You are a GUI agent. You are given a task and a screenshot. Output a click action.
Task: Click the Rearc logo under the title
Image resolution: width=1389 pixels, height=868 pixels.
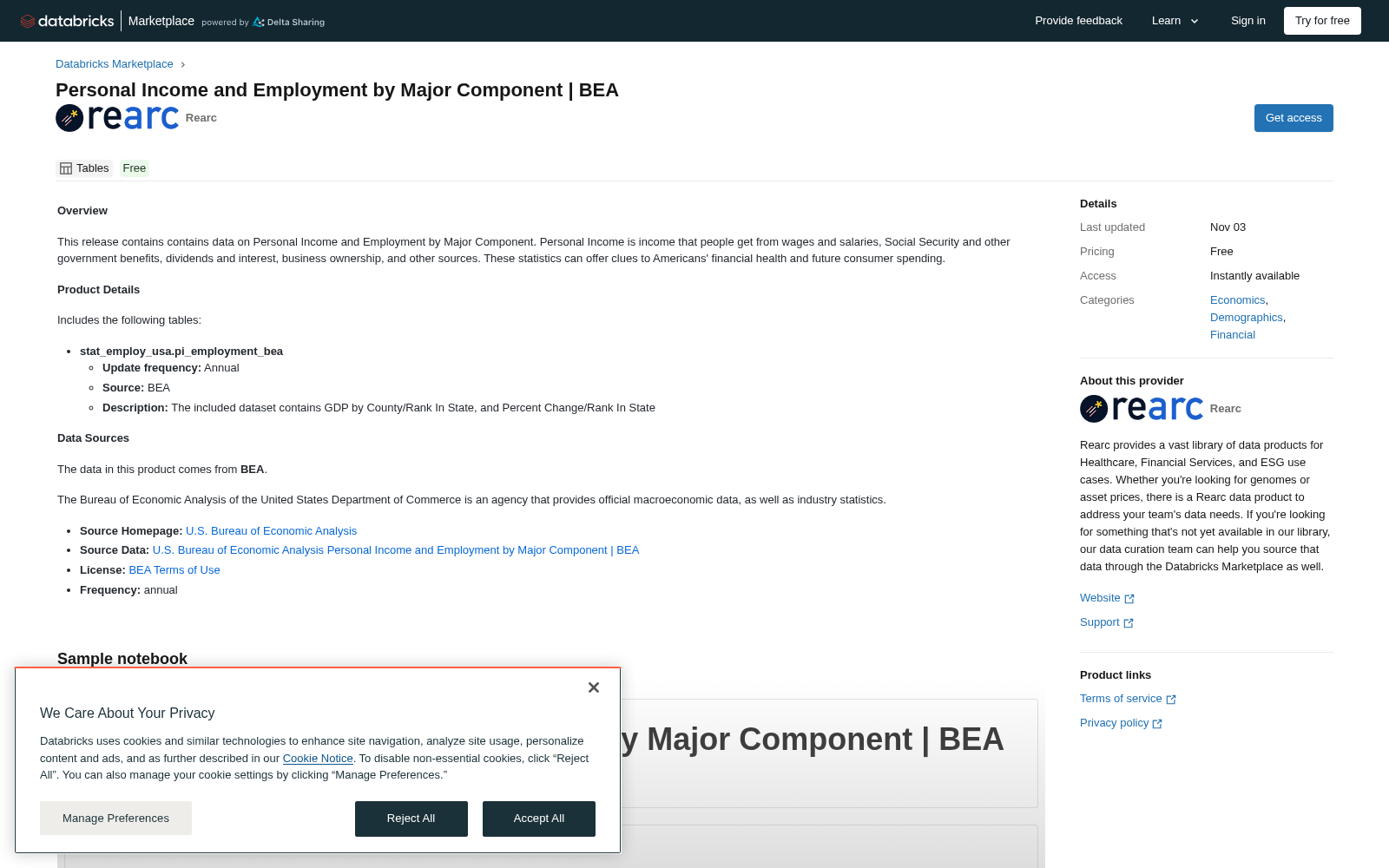point(117,118)
